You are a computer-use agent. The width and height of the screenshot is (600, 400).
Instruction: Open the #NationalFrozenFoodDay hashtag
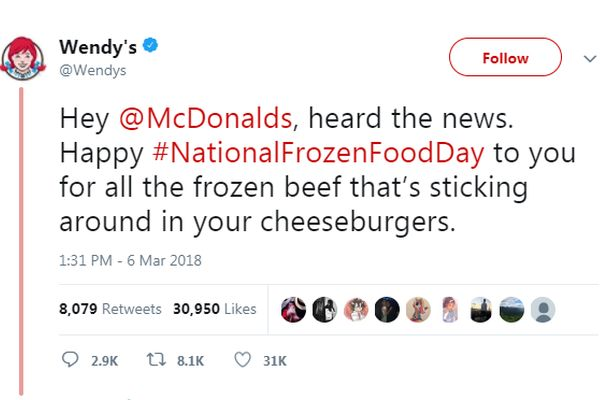pos(318,153)
